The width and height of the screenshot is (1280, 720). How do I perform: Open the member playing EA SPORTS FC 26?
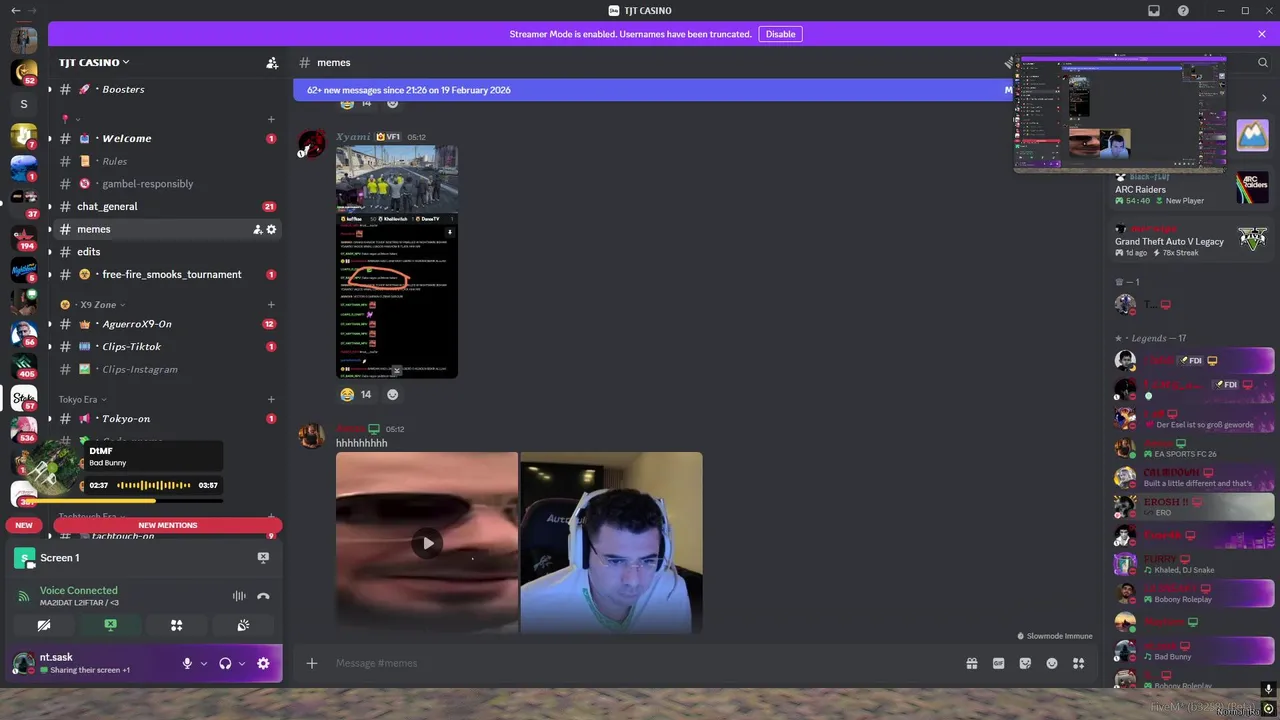(x=1193, y=448)
